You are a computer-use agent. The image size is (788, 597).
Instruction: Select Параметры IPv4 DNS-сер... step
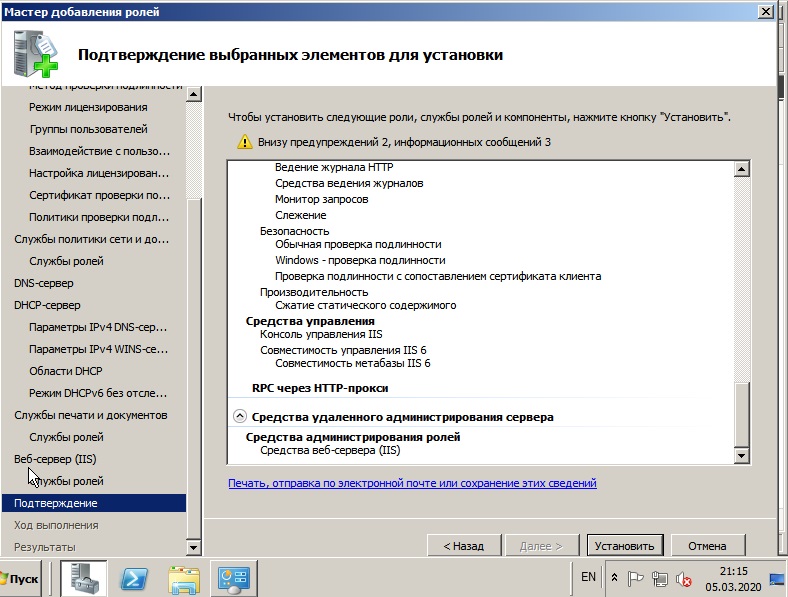tap(98, 327)
